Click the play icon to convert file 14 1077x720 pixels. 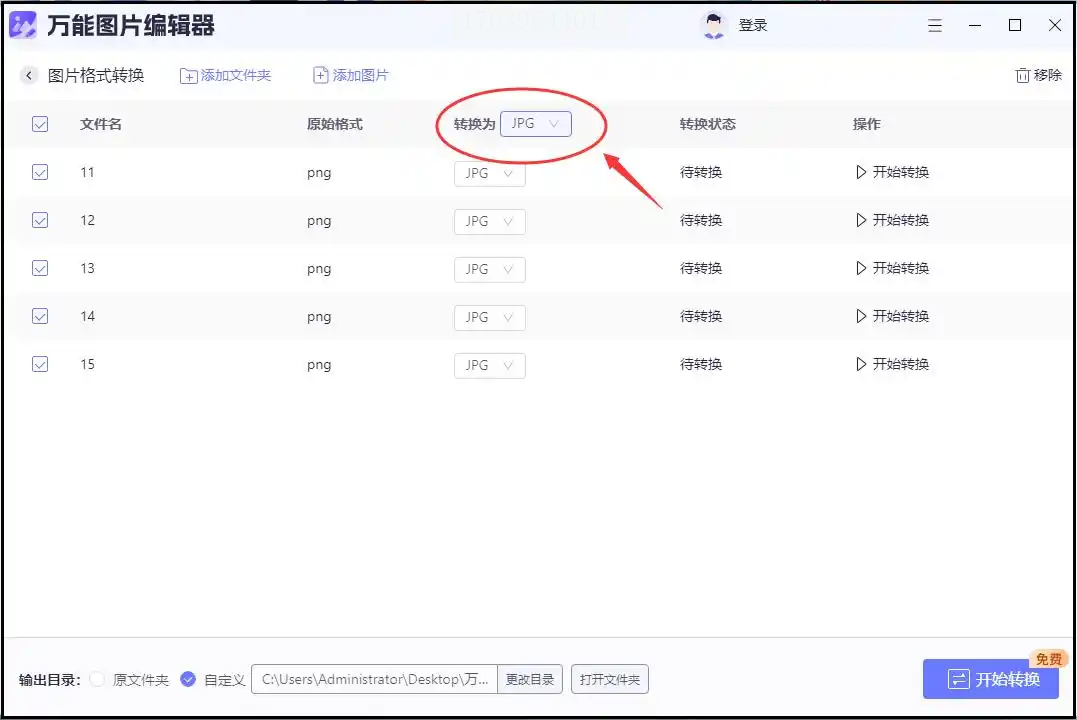pos(861,316)
